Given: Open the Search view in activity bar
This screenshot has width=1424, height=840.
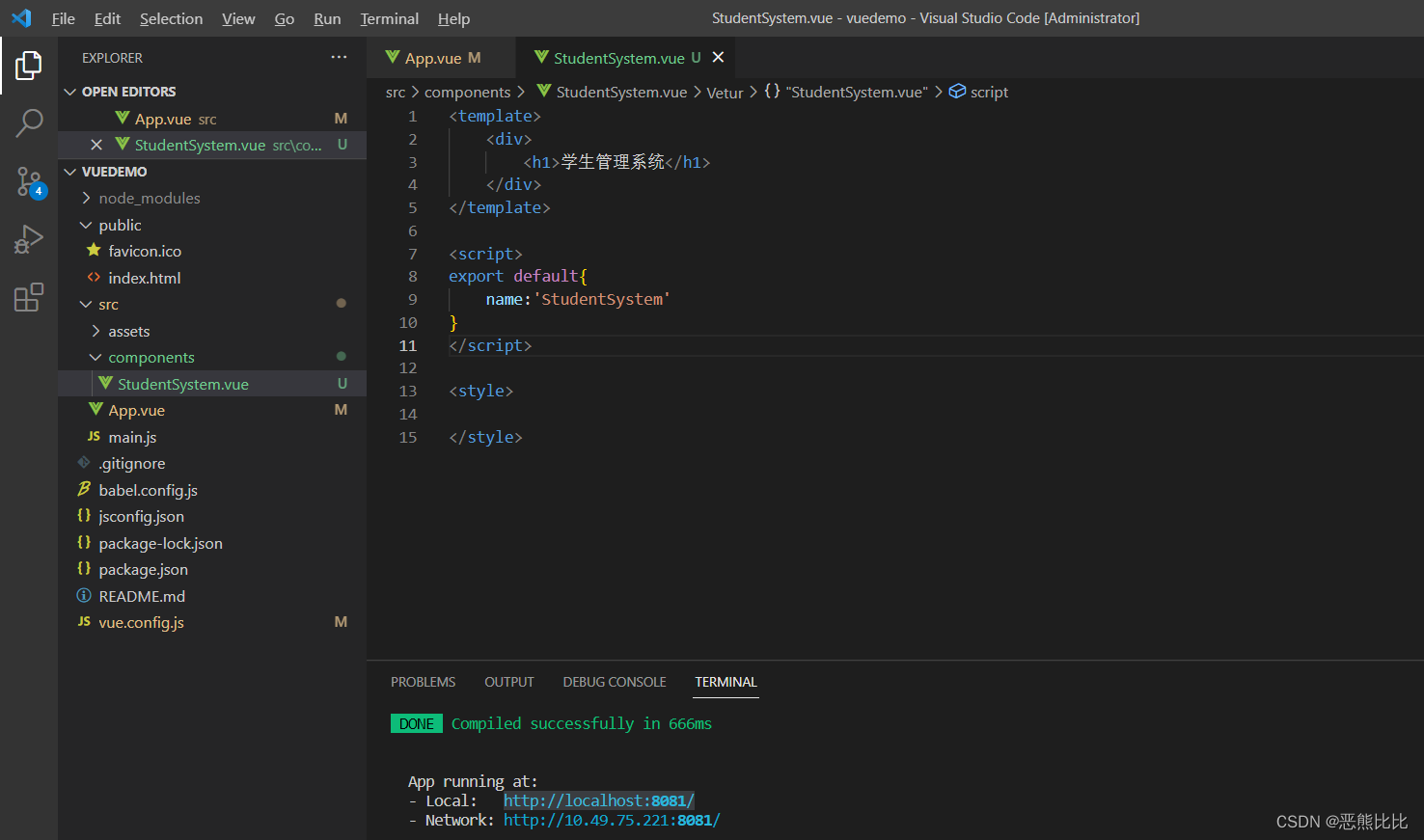Looking at the screenshot, I should [29, 122].
